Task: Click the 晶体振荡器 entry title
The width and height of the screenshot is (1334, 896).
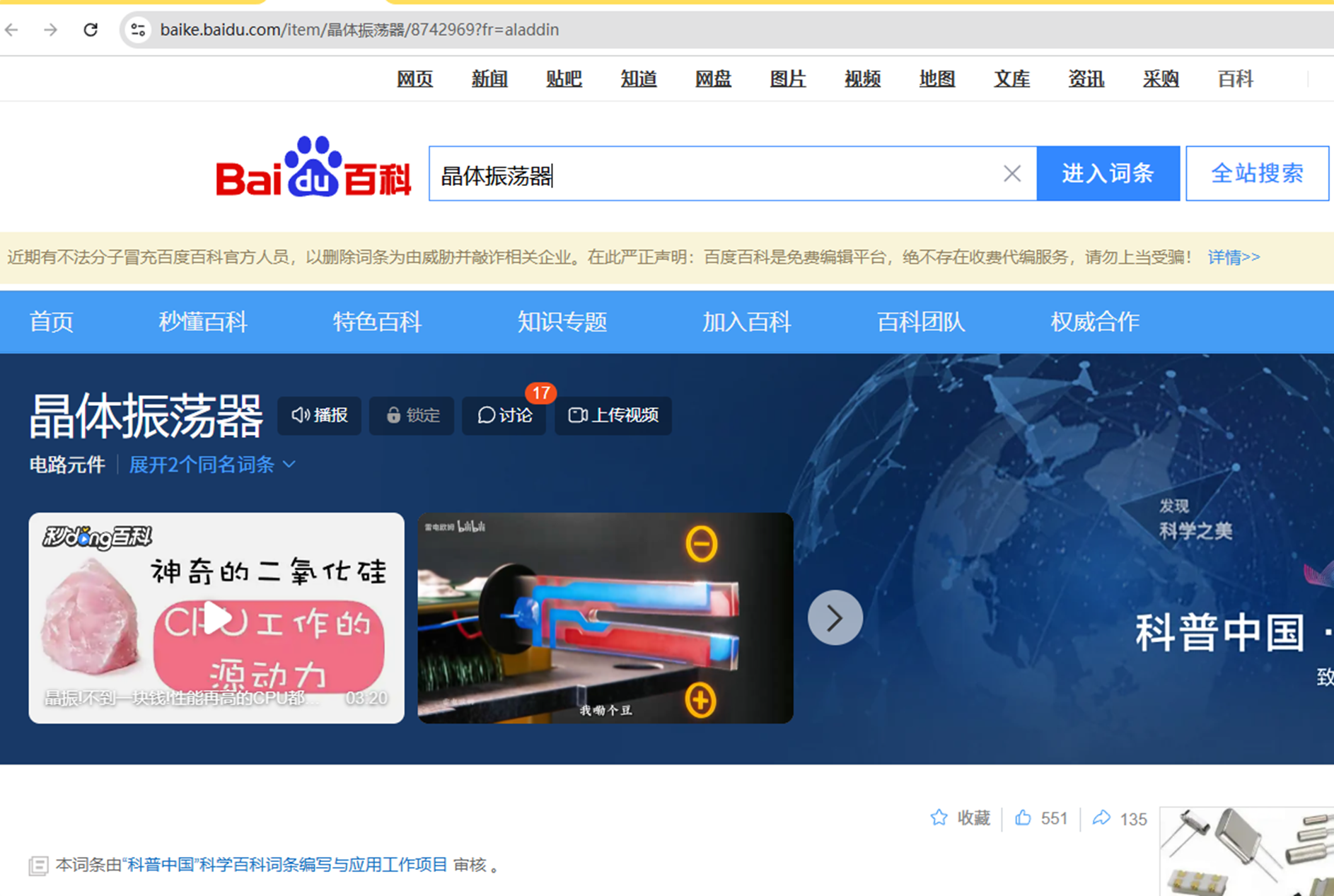Action: point(146,415)
